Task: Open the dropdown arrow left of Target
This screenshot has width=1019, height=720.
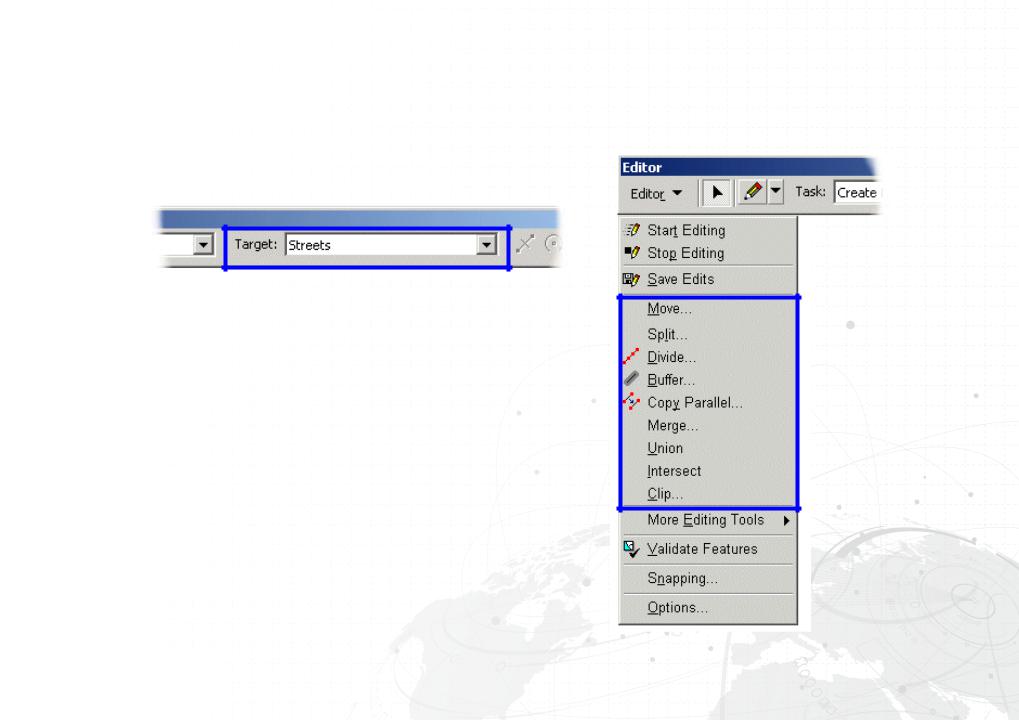Action: click(x=203, y=245)
